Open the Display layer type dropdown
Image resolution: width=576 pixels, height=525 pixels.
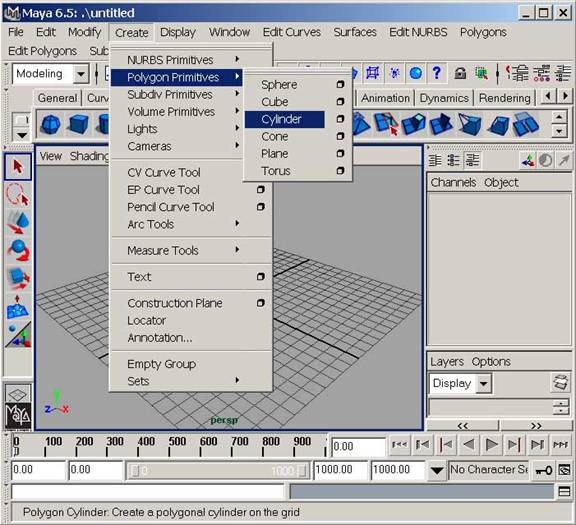[484, 384]
